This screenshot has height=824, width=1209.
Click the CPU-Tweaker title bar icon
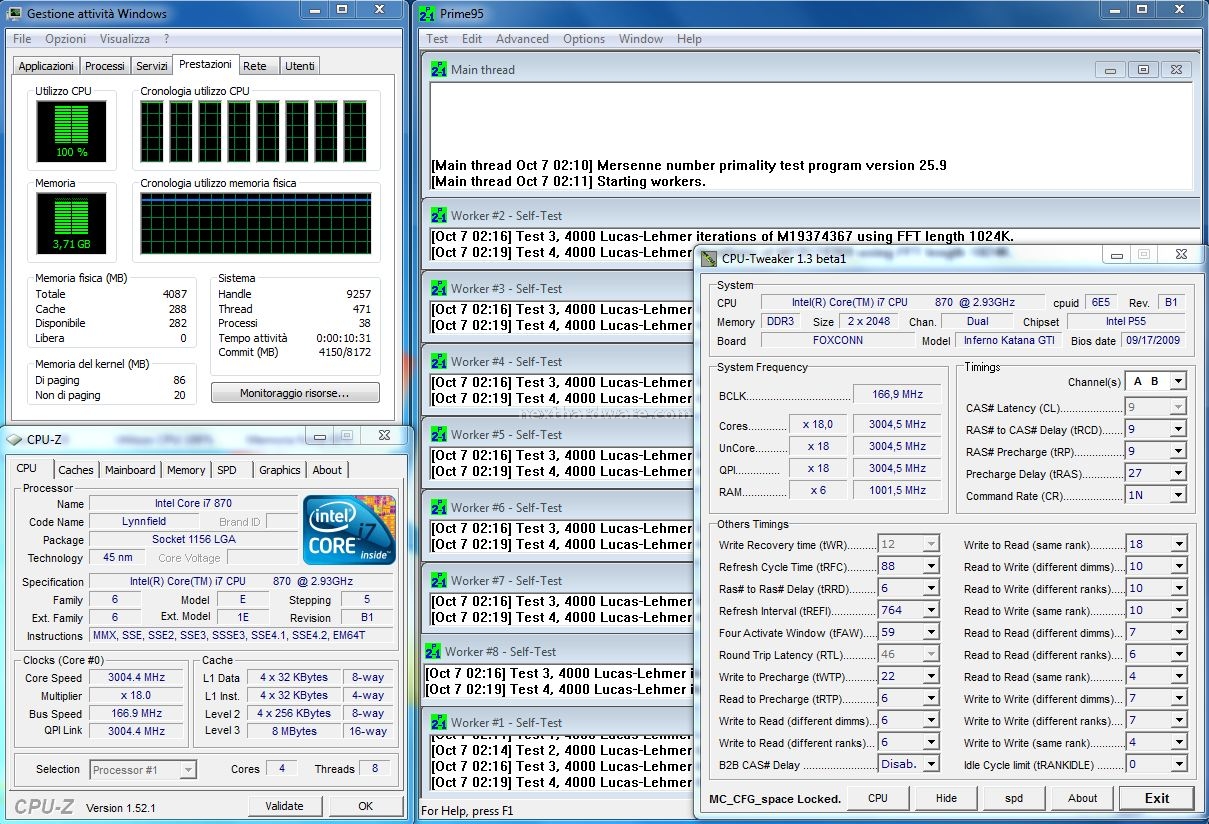click(x=709, y=258)
